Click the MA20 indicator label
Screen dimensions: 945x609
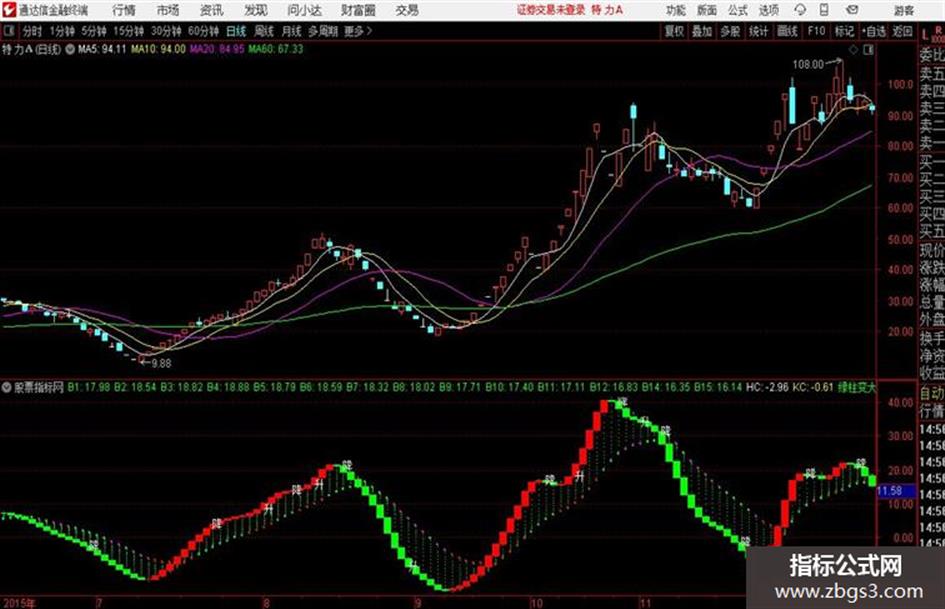coord(217,49)
